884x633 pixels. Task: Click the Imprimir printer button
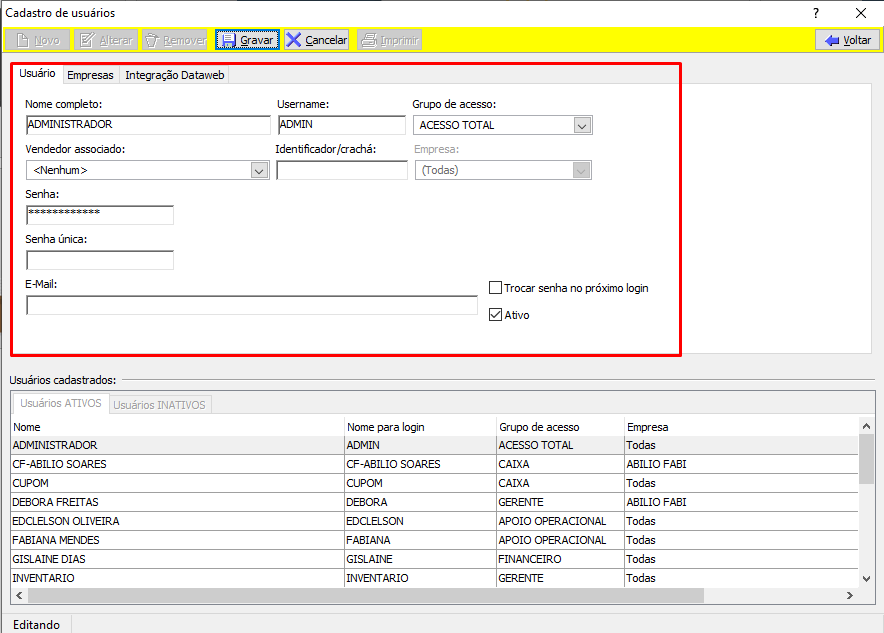[390, 40]
